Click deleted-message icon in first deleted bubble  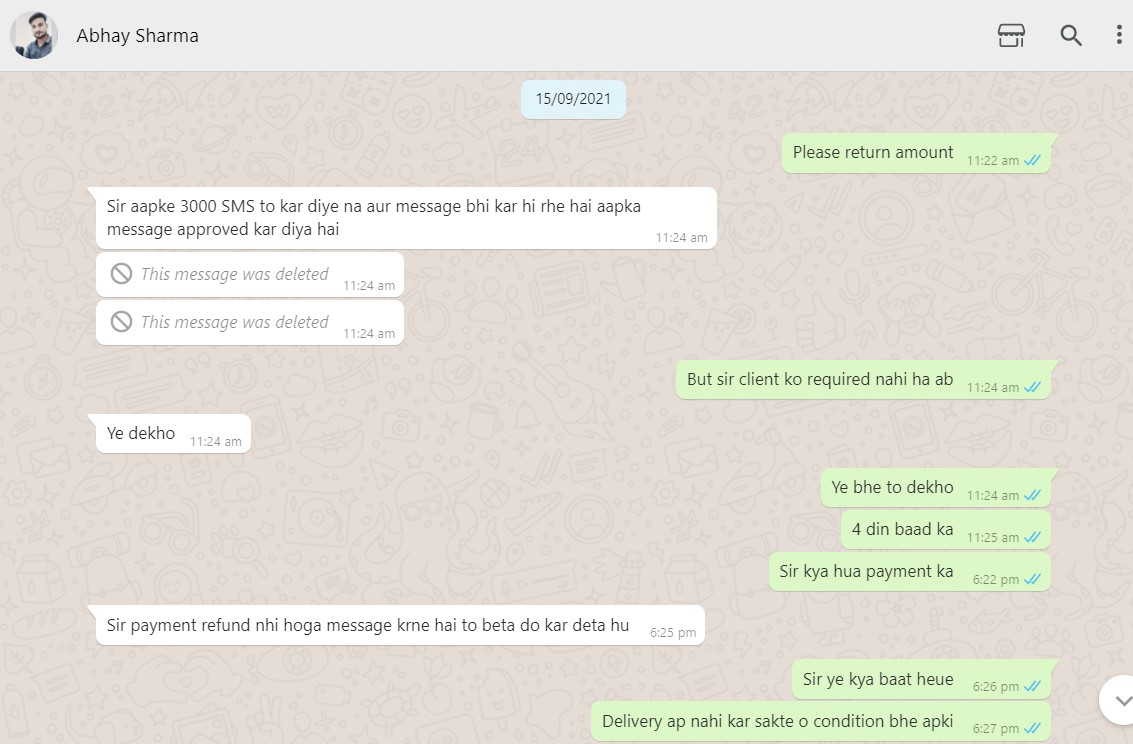click(121, 274)
